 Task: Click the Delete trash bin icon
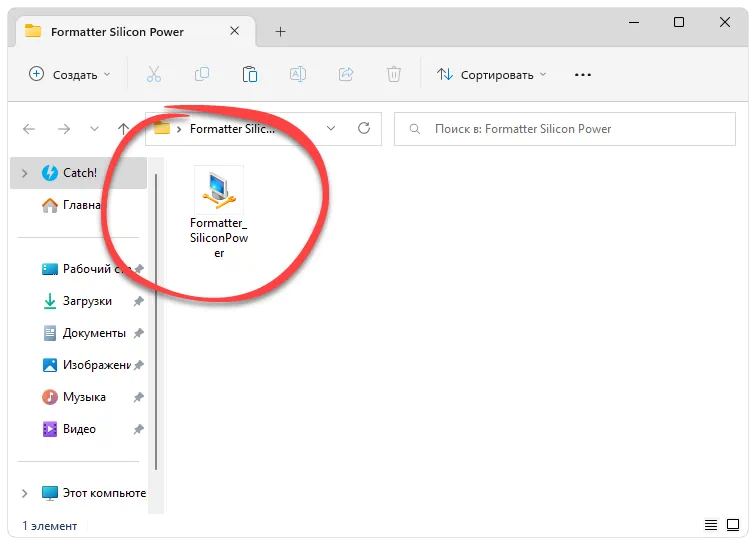tap(394, 75)
